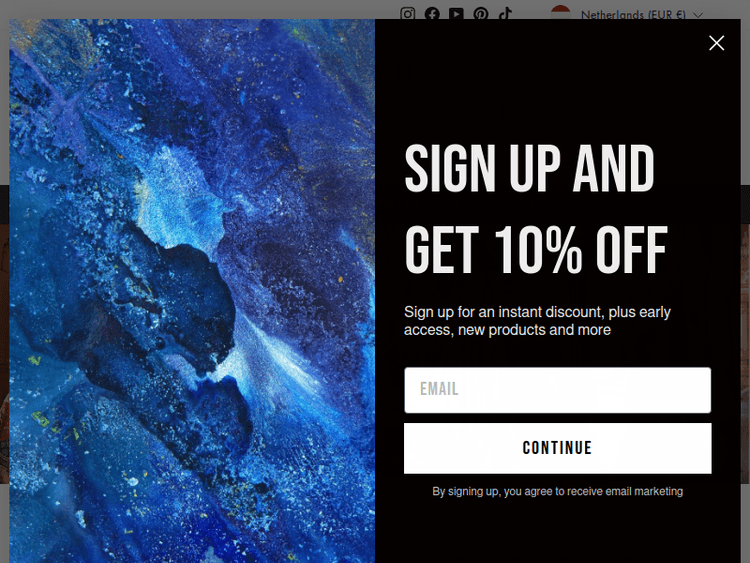Select the "SIGN UP AND" headline line

(529, 168)
